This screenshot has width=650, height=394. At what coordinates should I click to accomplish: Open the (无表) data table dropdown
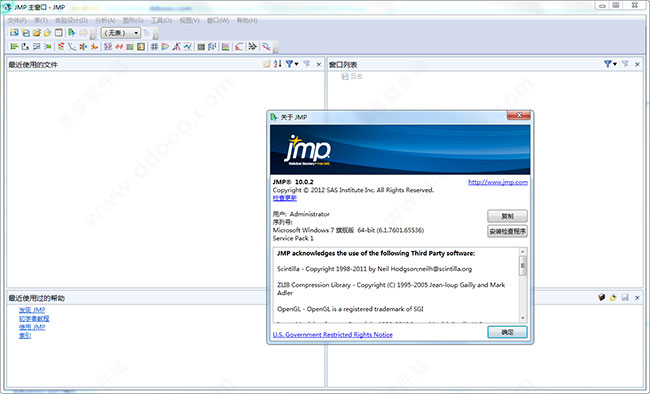coord(121,33)
